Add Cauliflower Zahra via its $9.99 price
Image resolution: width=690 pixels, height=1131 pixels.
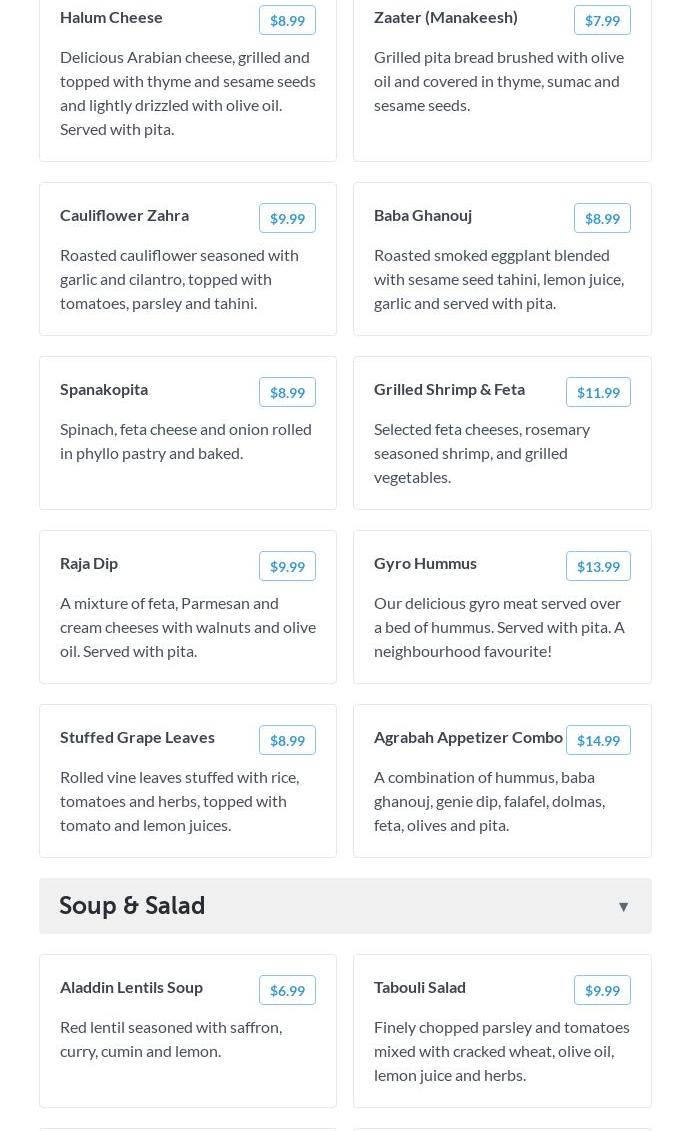coord(287,218)
